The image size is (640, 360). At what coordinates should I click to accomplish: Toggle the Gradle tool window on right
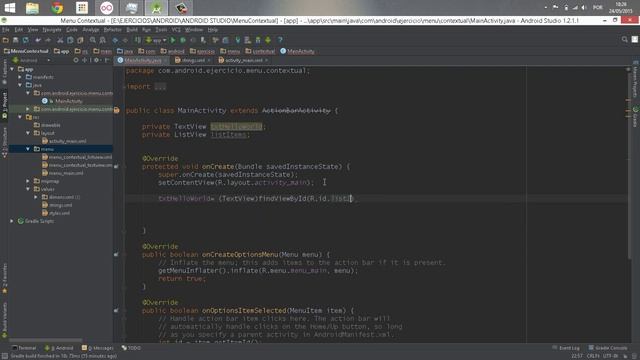[636, 117]
